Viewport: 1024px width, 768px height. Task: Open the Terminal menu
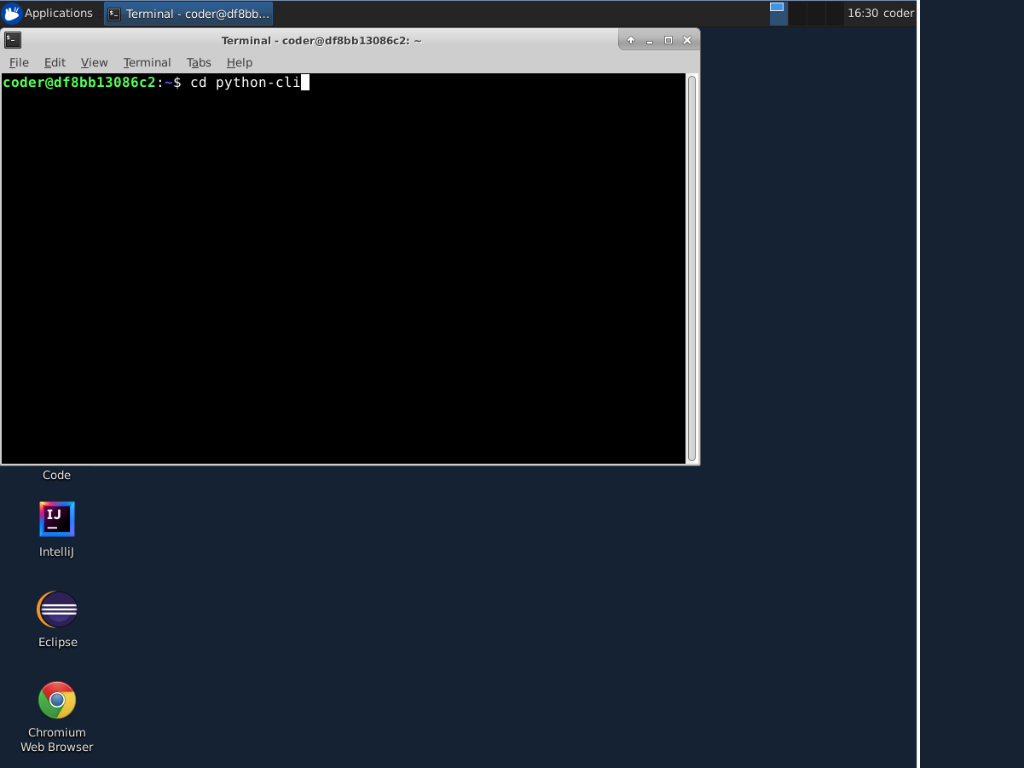(x=147, y=62)
